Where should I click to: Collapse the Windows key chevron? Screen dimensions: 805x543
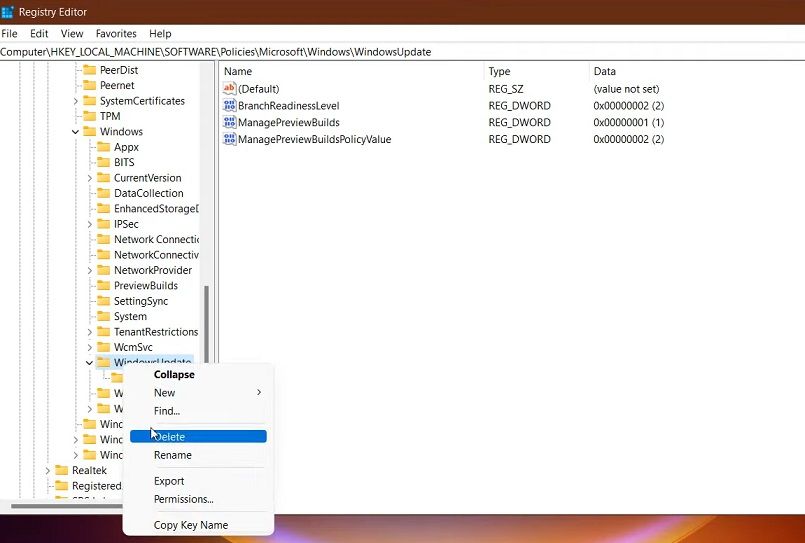tap(75, 132)
